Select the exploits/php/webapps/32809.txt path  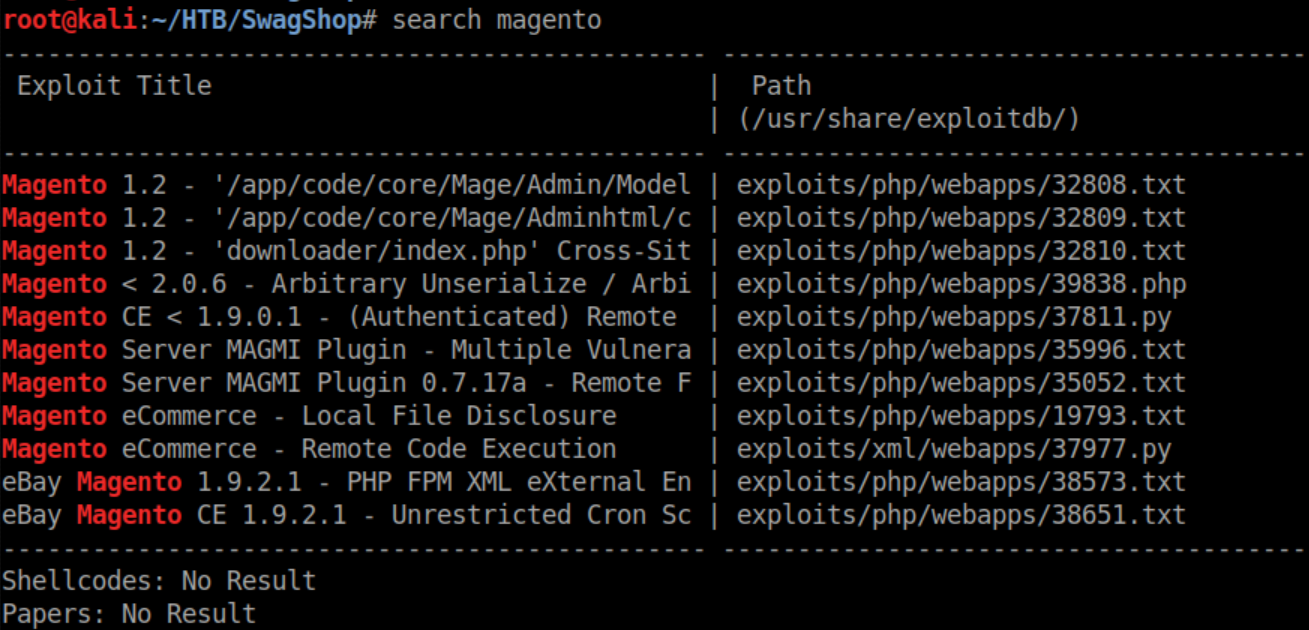[960, 218]
